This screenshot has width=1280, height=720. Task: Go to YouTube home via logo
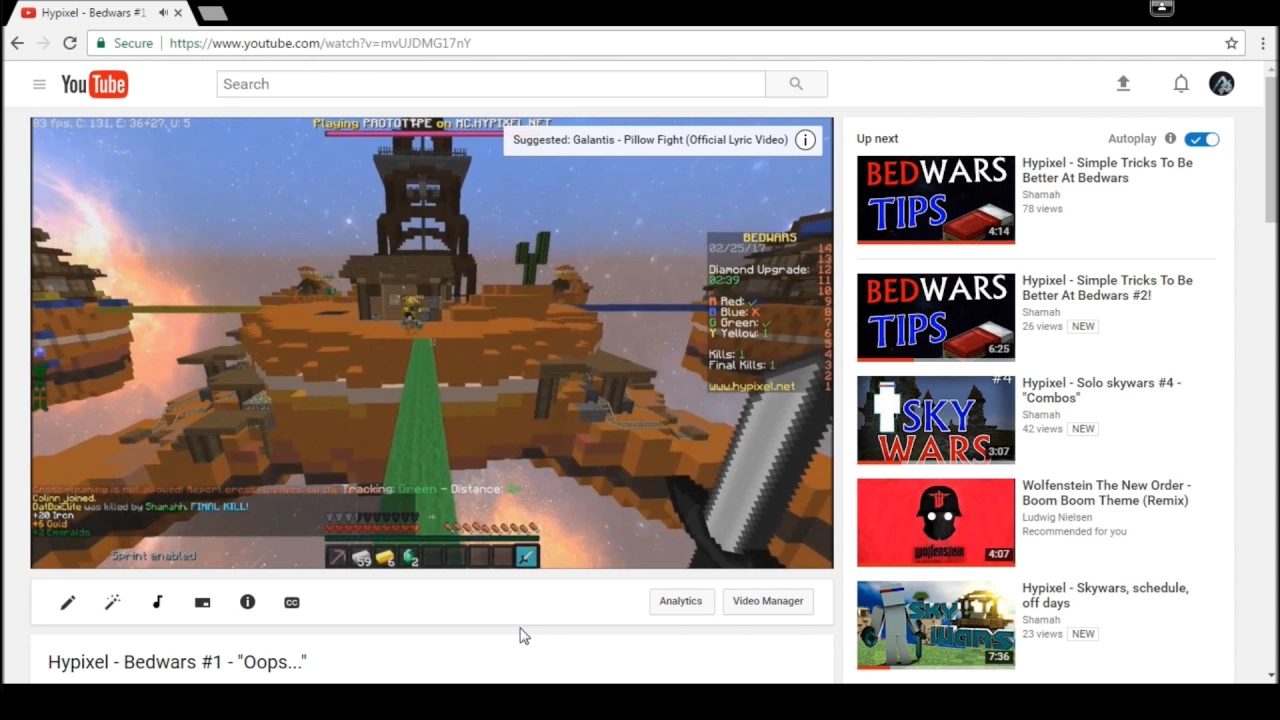click(x=94, y=84)
